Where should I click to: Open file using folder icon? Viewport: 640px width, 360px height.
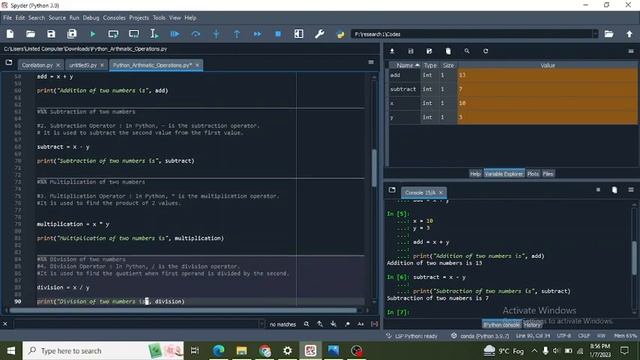pos(31,34)
